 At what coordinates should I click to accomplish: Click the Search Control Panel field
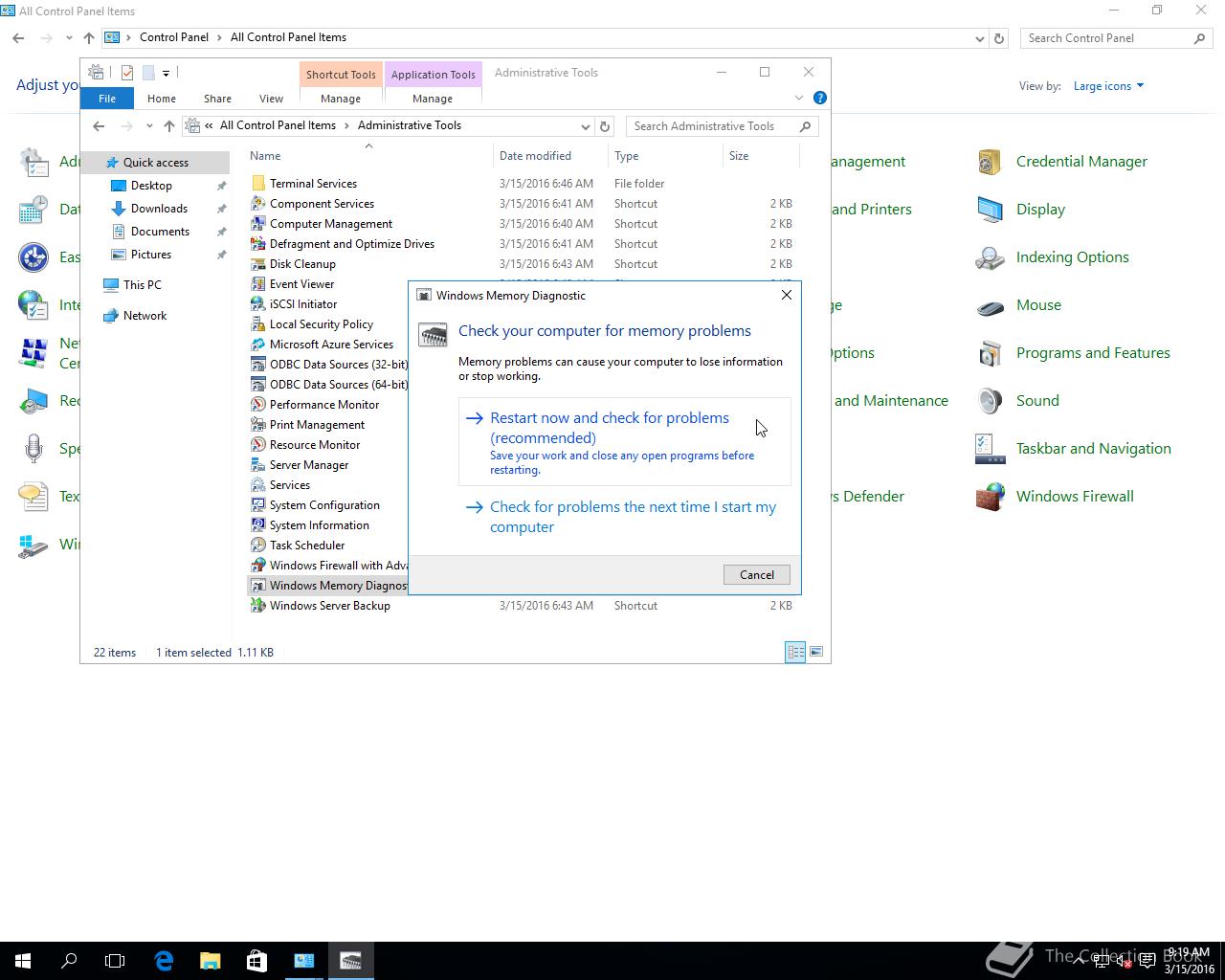pos(1116,38)
